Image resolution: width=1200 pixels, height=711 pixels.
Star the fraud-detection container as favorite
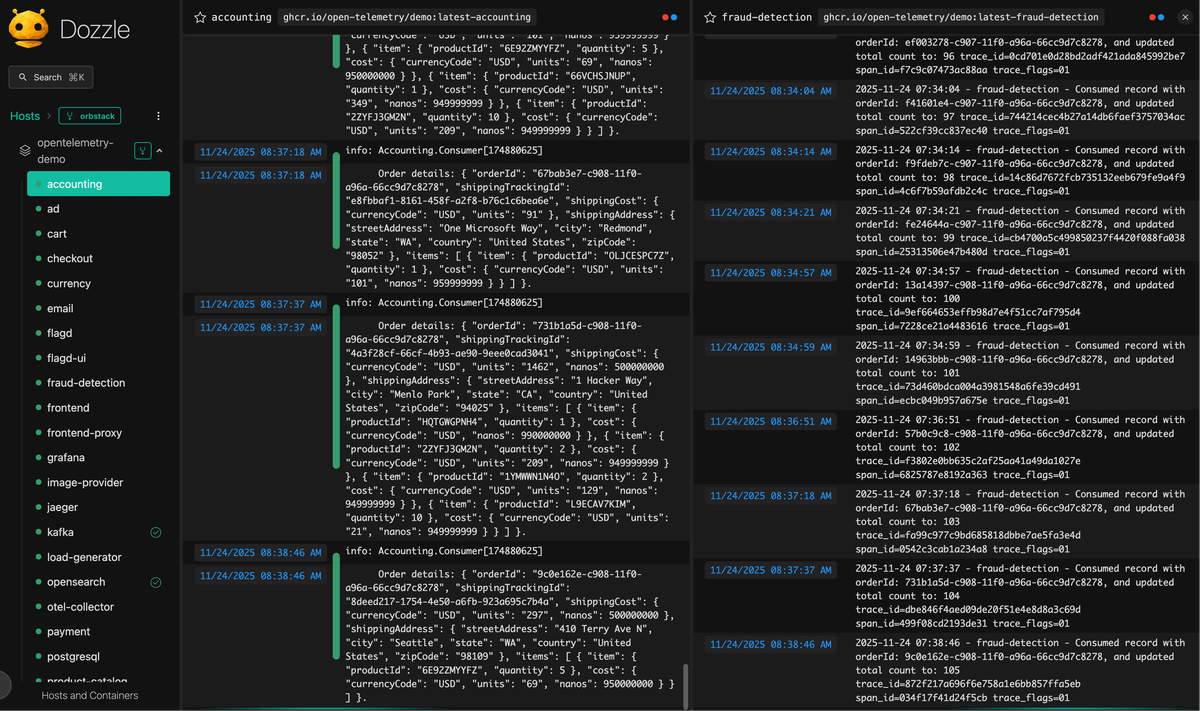click(x=710, y=17)
